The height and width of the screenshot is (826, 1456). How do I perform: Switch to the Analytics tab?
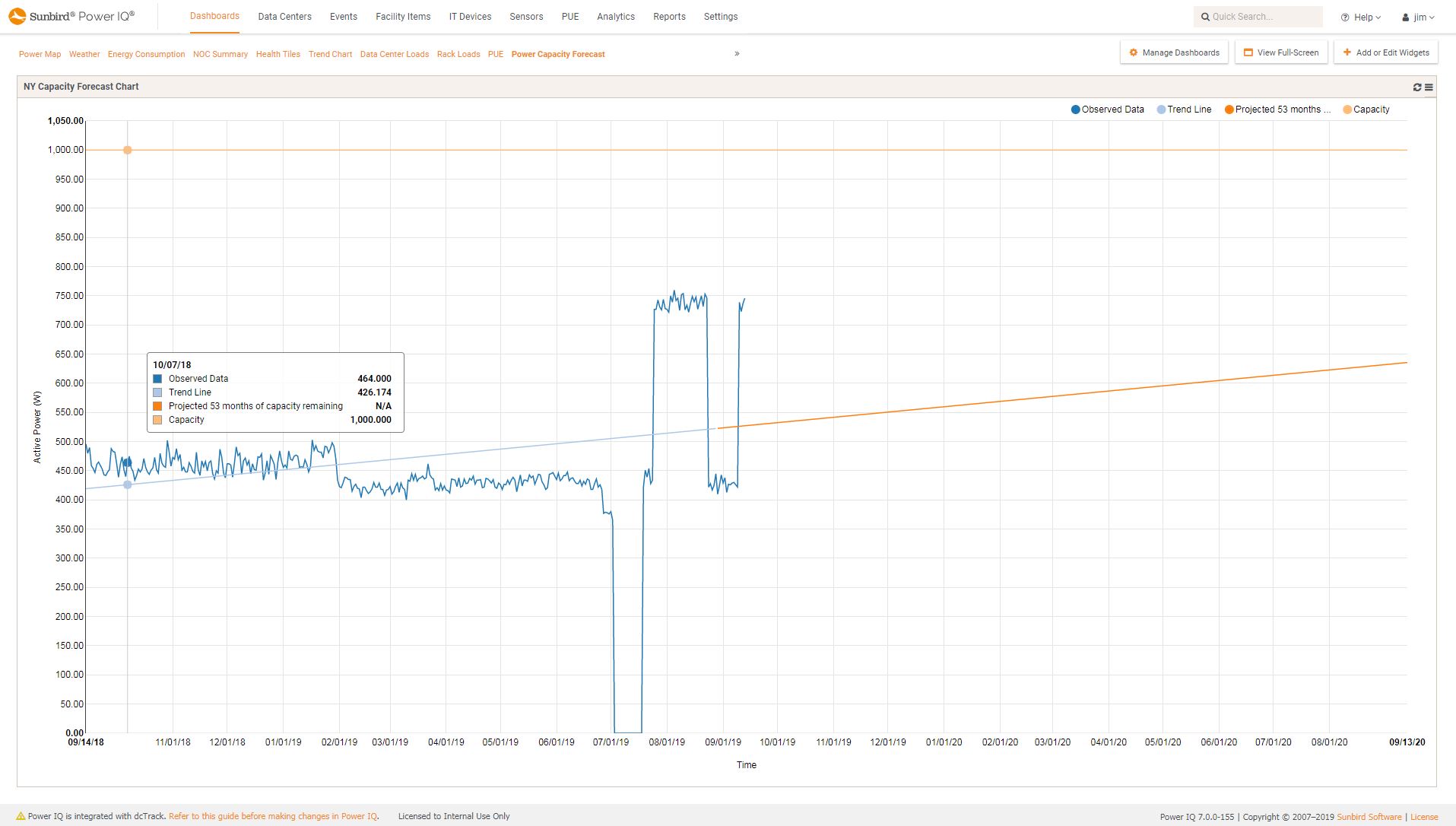615,17
